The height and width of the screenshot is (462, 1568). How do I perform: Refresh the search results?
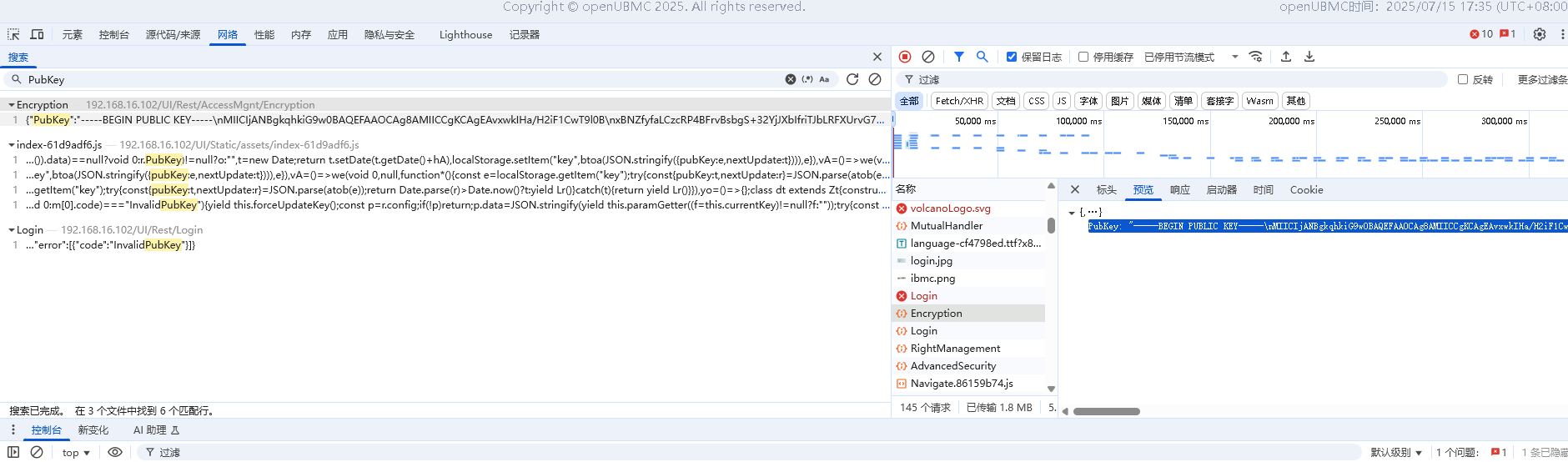[x=852, y=79]
